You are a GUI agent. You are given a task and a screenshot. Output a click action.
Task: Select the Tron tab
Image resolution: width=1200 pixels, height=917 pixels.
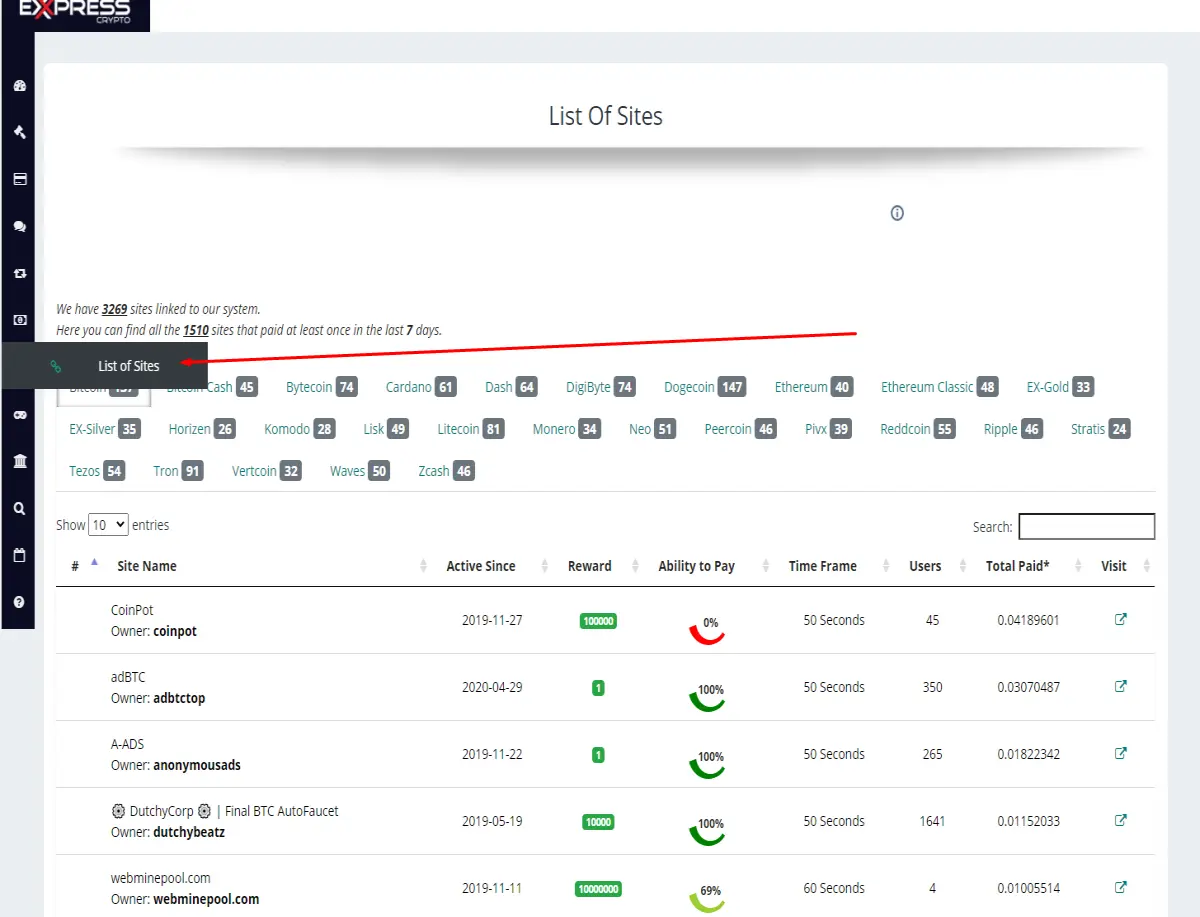[178, 471]
